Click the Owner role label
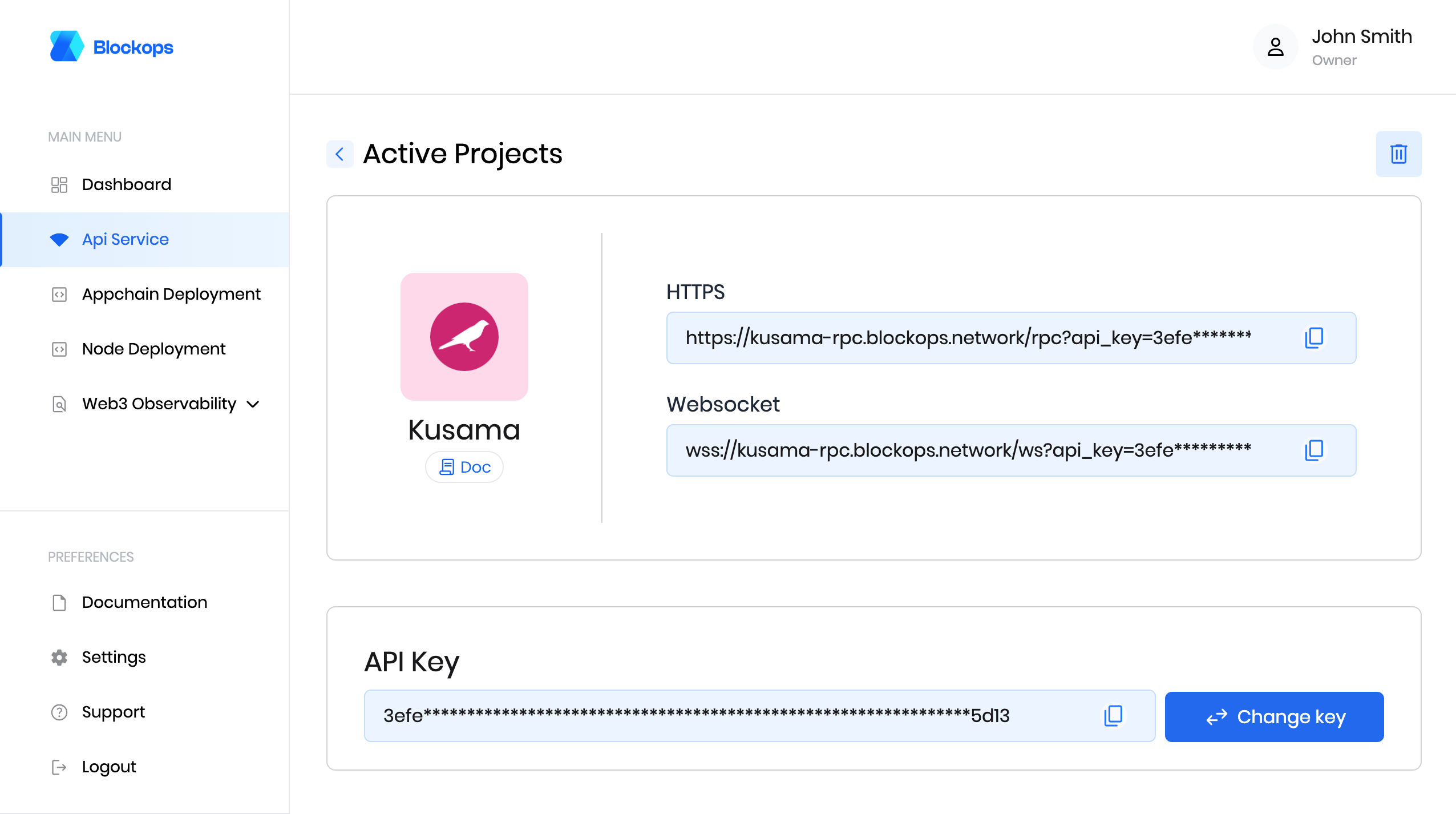 (1334, 60)
